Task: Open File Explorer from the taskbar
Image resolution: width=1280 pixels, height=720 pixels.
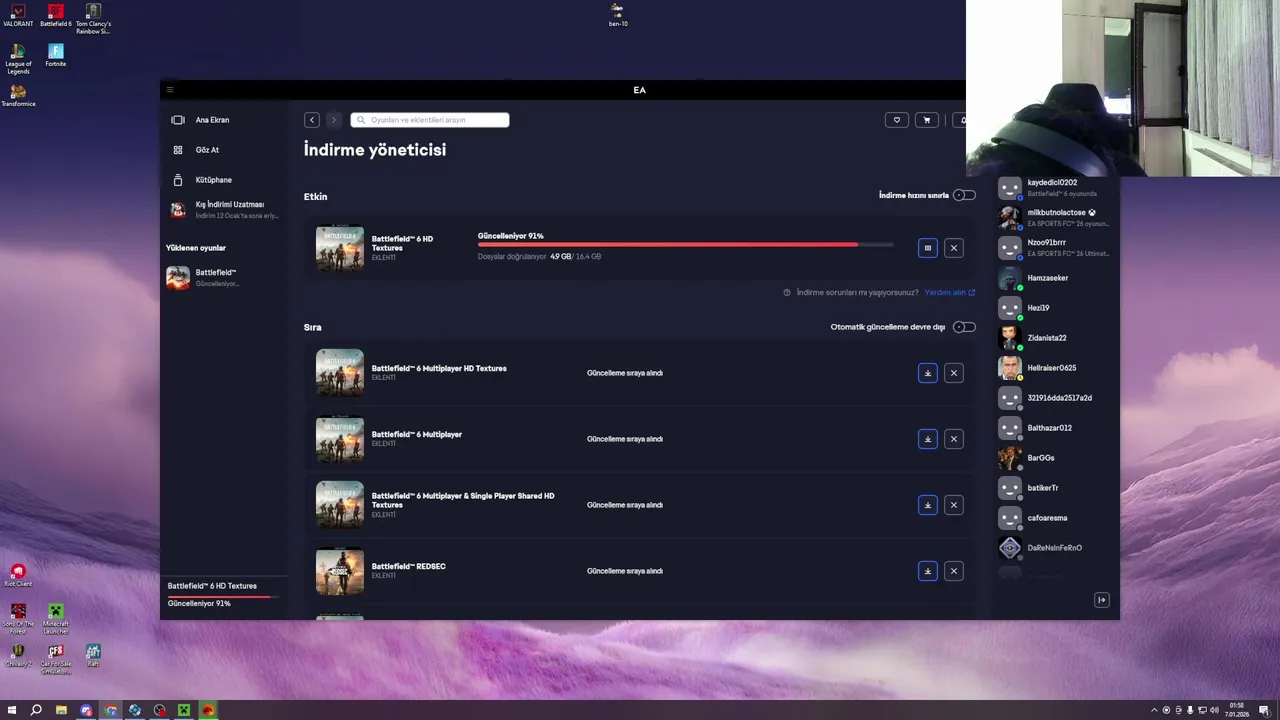Action: click(61, 710)
